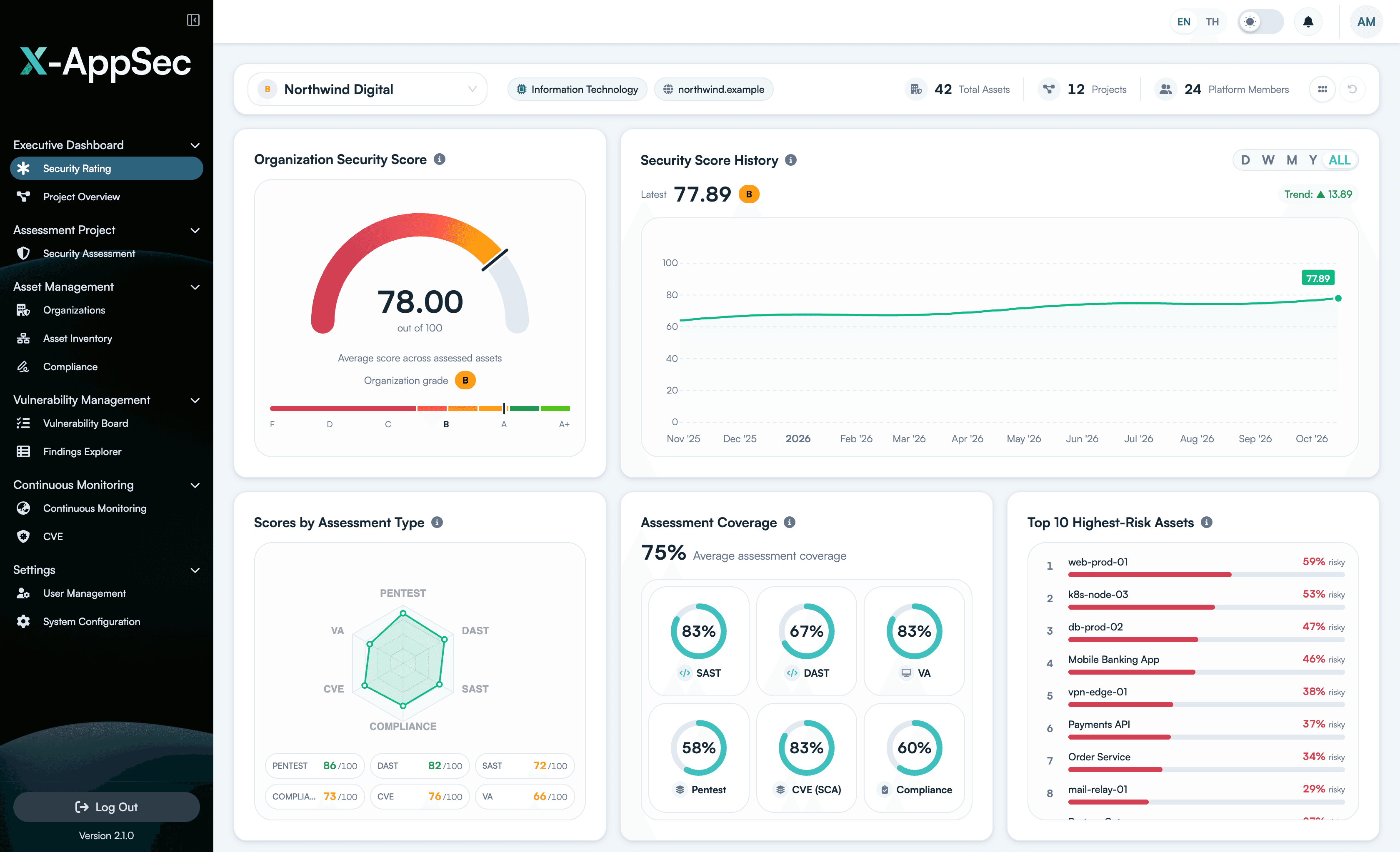This screenshot has width=1400, height=852.
Task: Open the Northwind Digital organization dropdown
Action: (367, 89)
